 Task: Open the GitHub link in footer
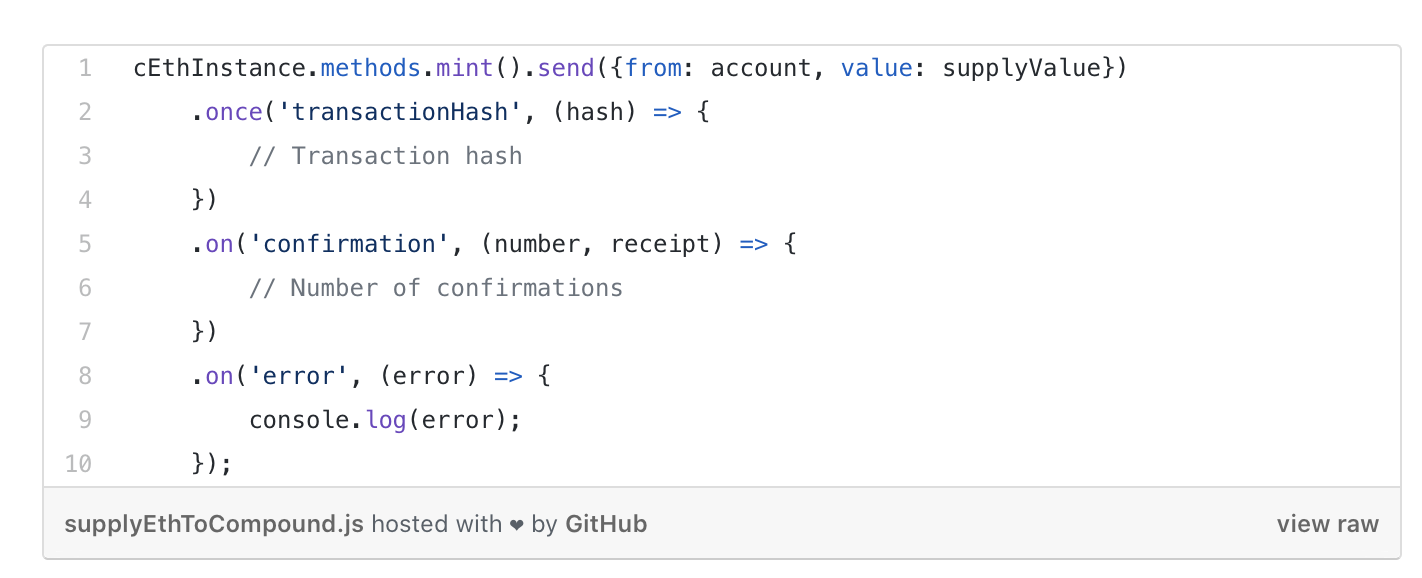[x=606, y=524]
